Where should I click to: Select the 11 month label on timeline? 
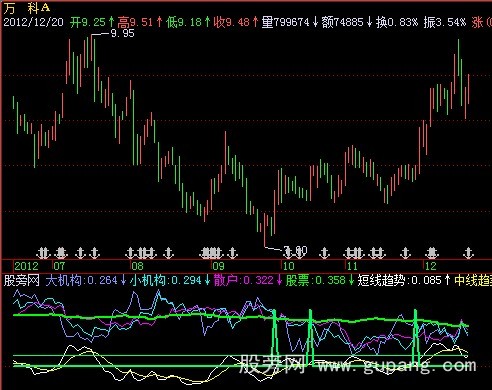(x=352, y=266)
